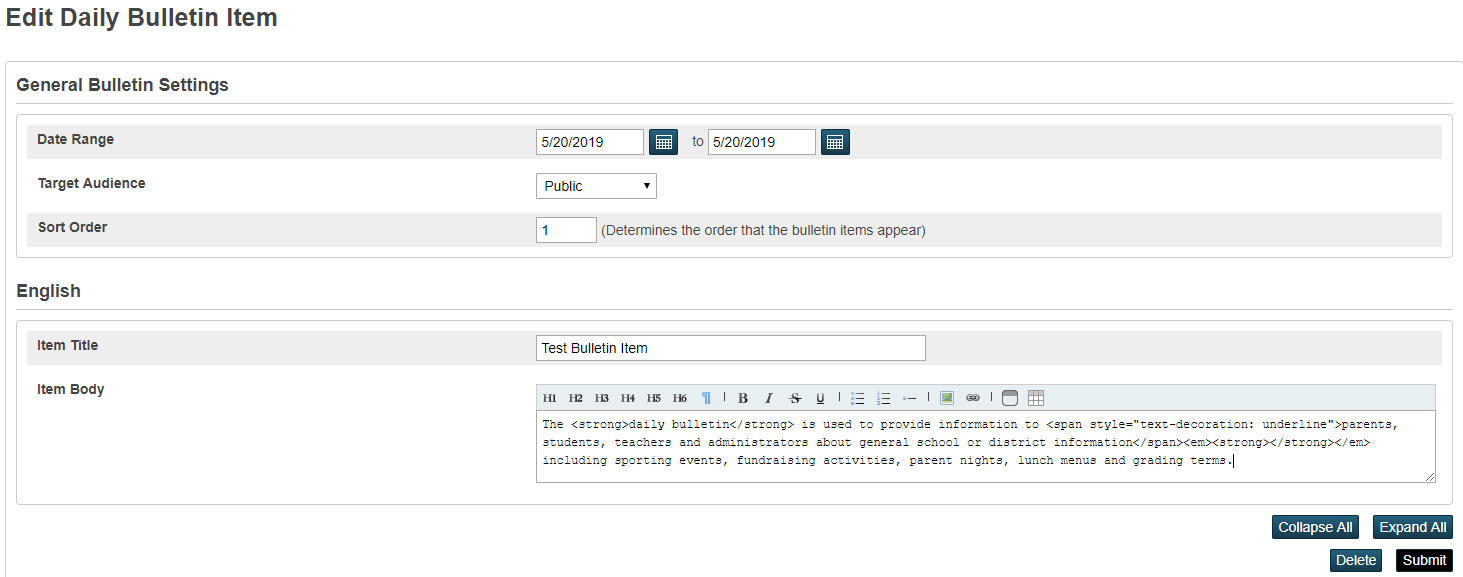Click the Target Audience label
Screen dimensions: 1463x577
91,183
